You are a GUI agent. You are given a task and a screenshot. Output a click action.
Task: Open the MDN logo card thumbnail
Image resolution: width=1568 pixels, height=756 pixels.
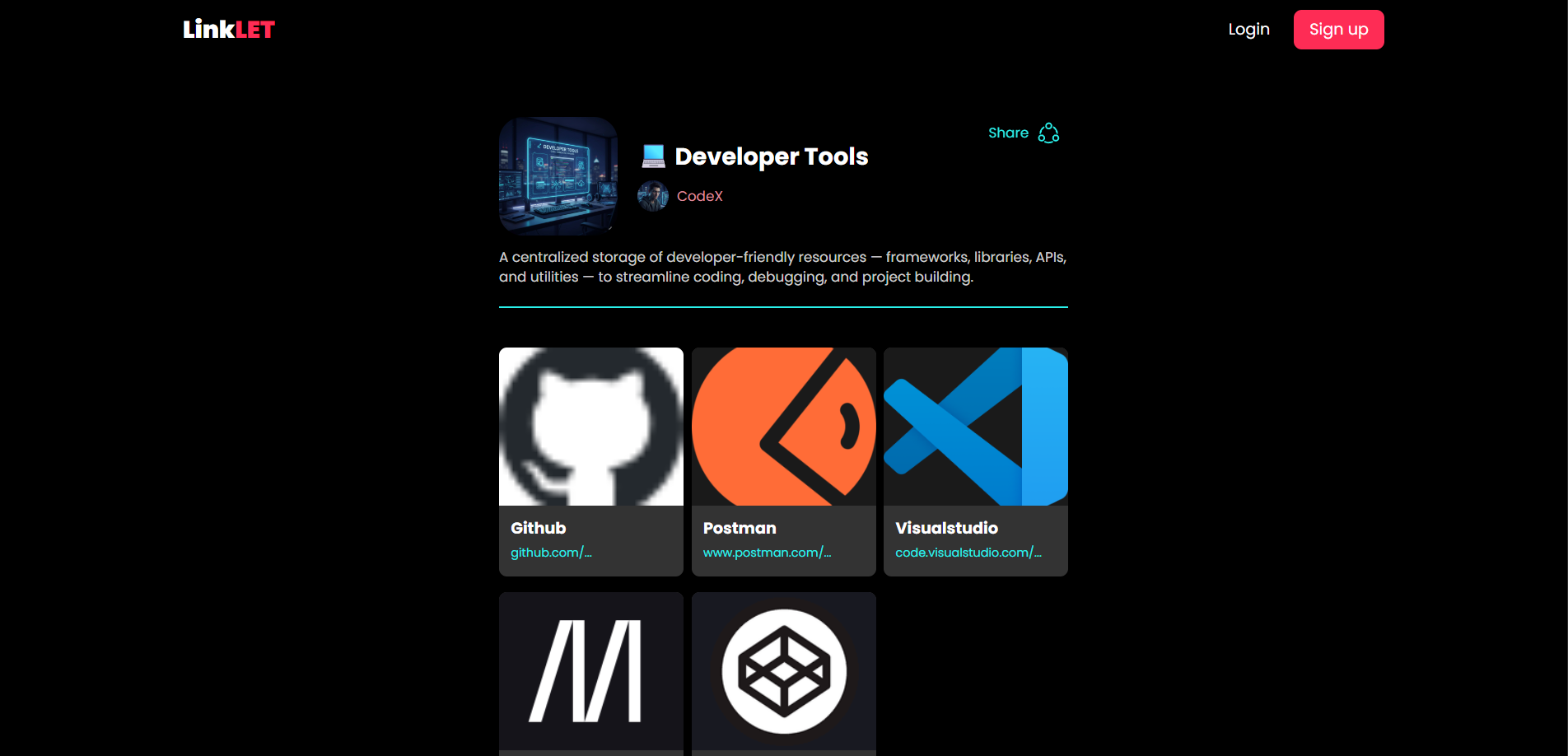591,671
